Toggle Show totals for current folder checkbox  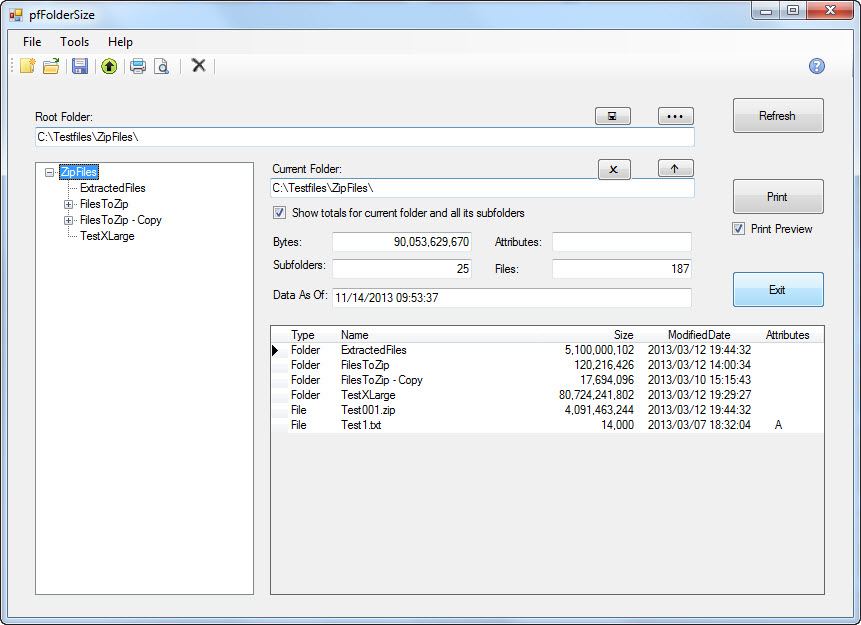[x=279, y=213]
